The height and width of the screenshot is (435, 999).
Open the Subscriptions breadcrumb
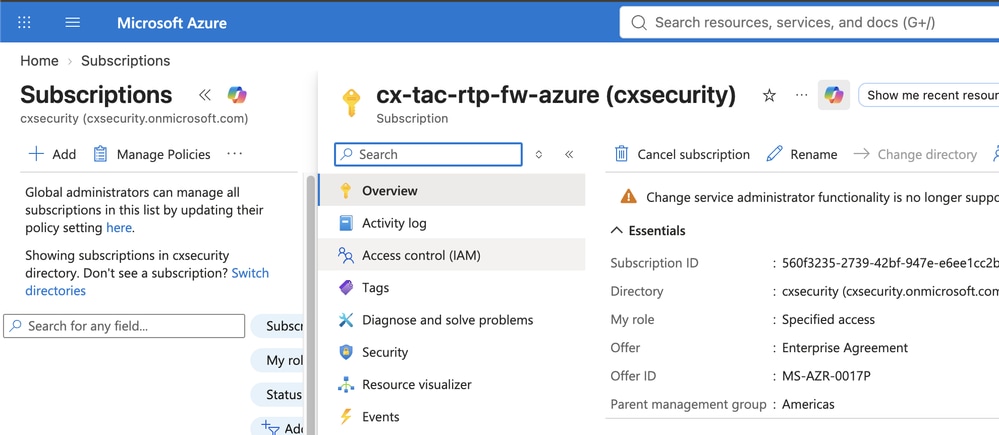click(126, 61)
